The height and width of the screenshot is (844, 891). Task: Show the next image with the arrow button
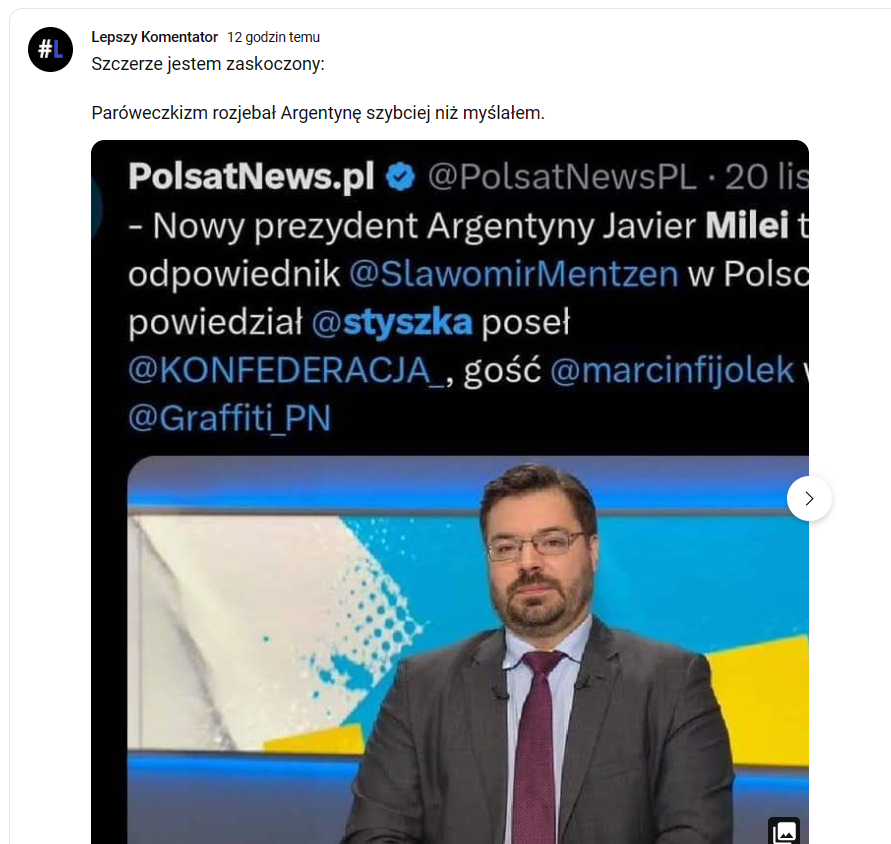tap(809, 498)
